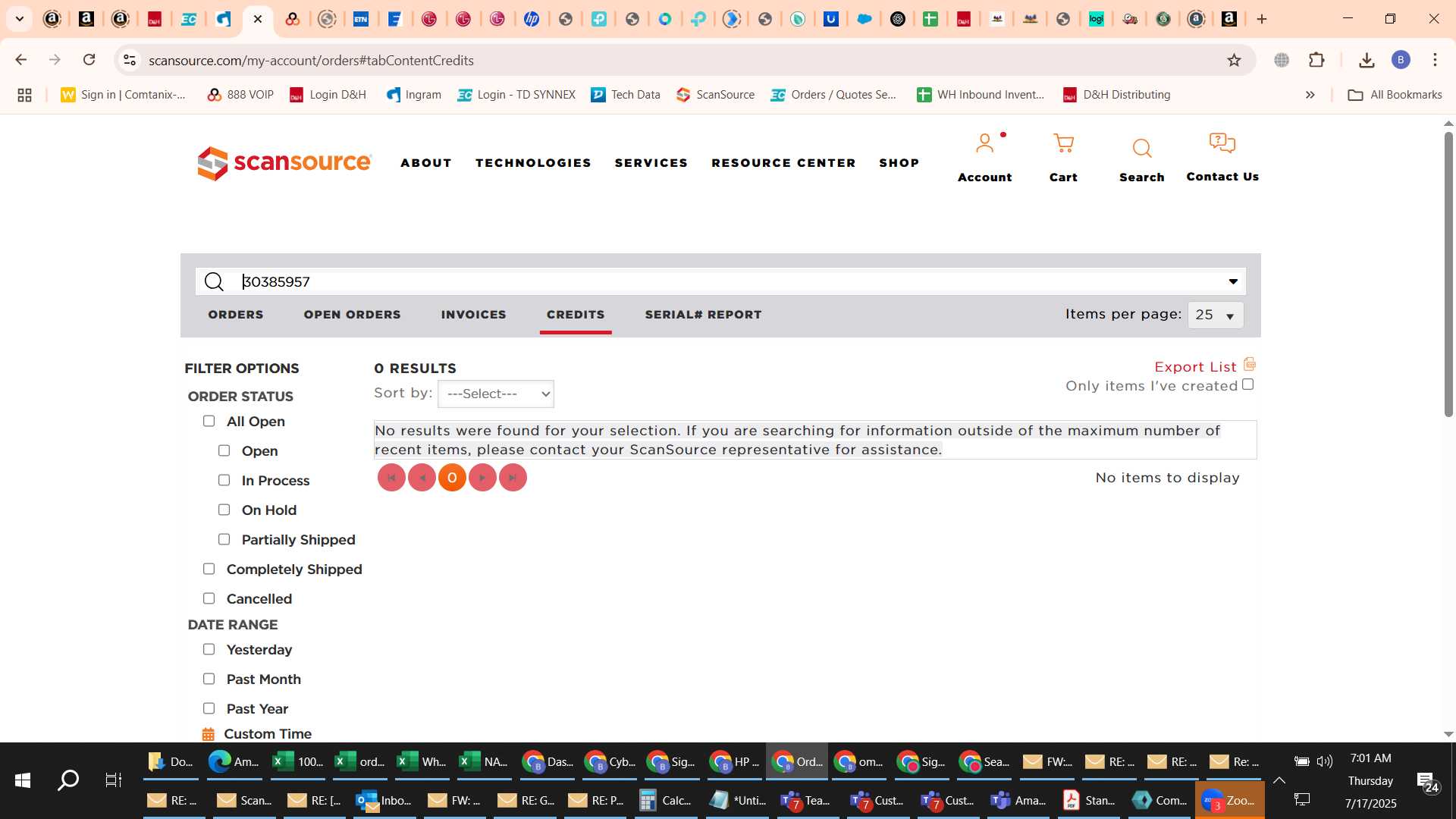Check the Yesterday date range

tap(209, 649)
